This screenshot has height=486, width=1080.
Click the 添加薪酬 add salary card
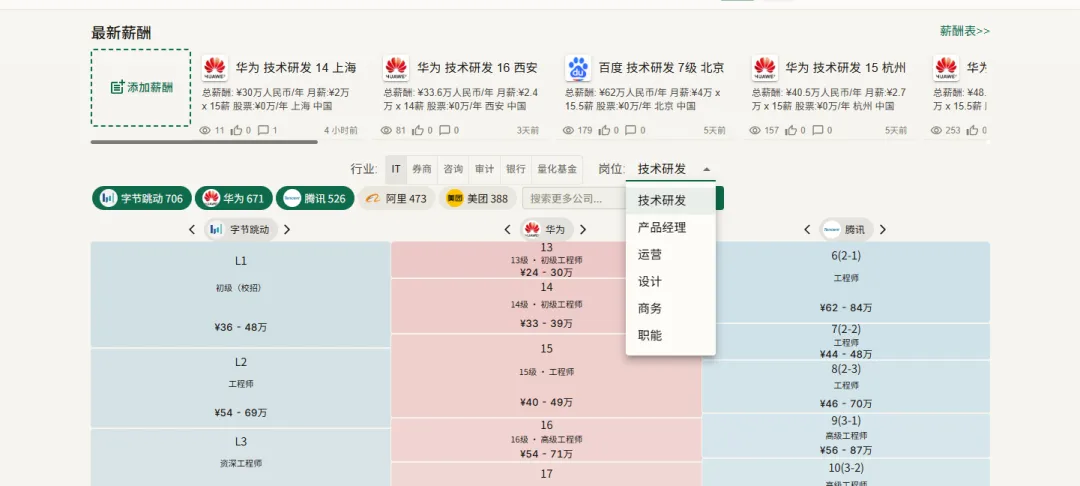pyautogui.click(x=141, y=87)
